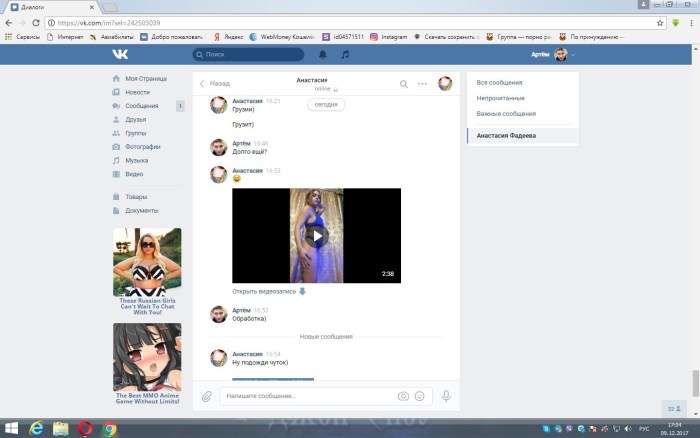Open notifications bell in VK header
700x438 pixels.
[x=322, y=54]
